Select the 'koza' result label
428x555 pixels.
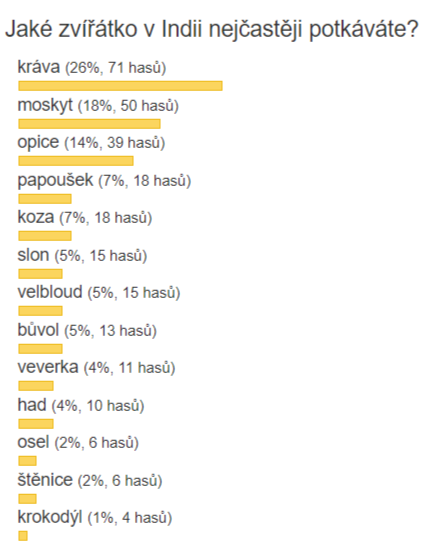[x=85, y=217]
